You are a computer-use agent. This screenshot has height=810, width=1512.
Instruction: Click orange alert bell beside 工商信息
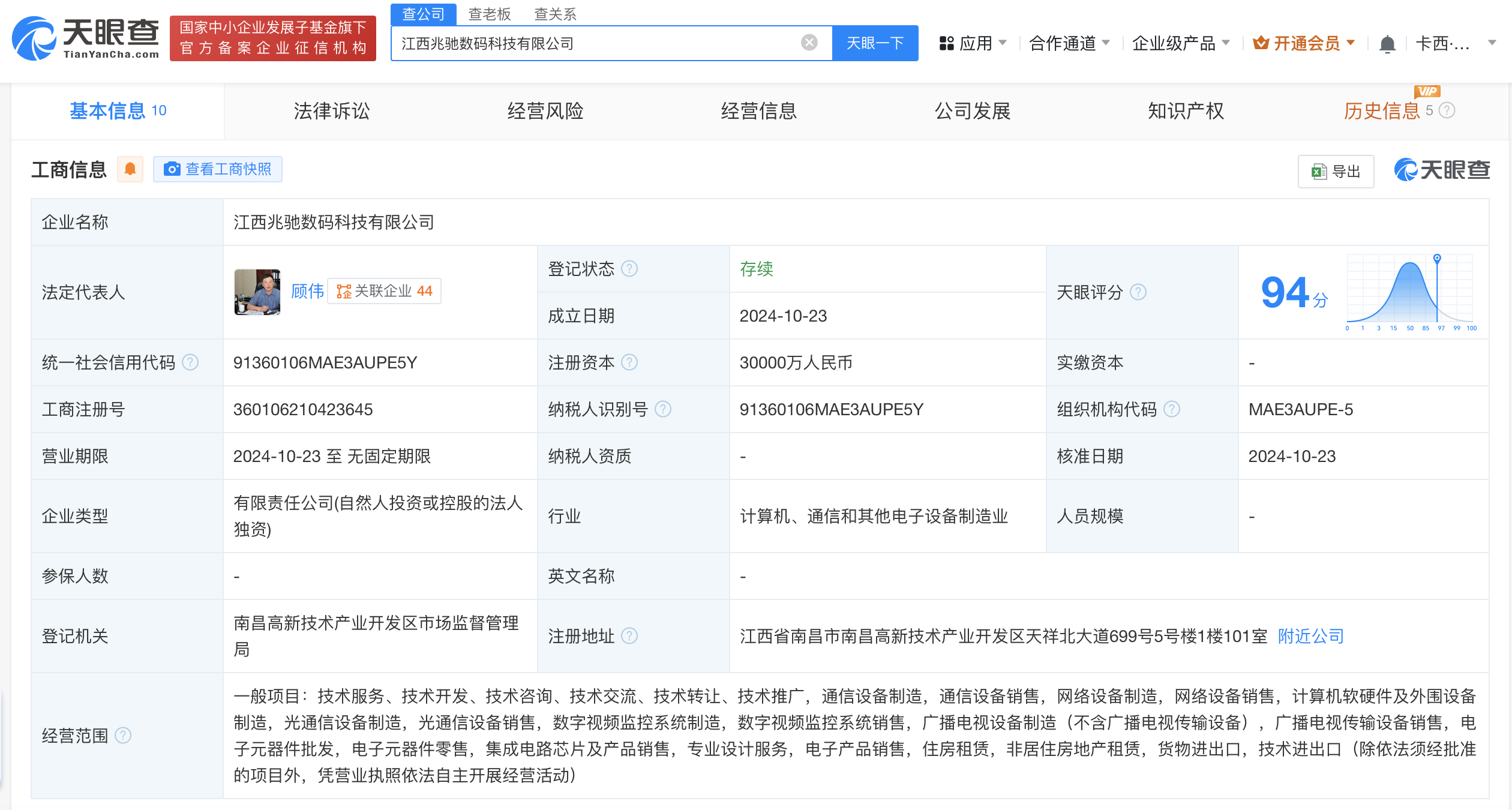pos(130,170)
